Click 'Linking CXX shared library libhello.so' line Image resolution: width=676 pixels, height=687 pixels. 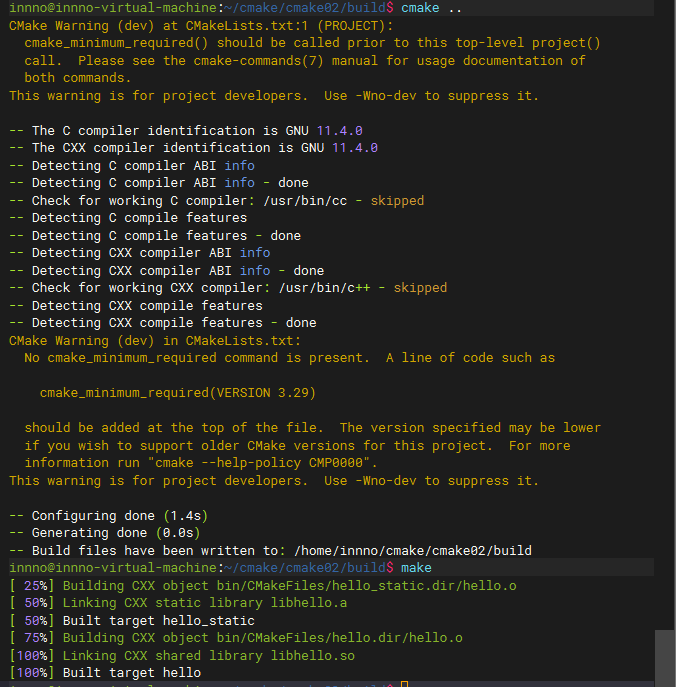(x=209, y=656)
